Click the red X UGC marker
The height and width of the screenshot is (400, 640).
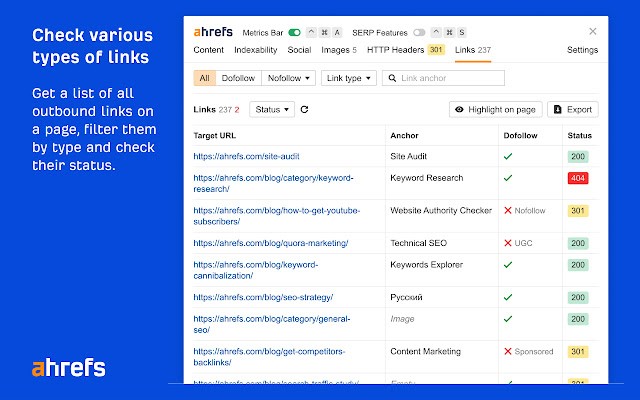point(508,243)
